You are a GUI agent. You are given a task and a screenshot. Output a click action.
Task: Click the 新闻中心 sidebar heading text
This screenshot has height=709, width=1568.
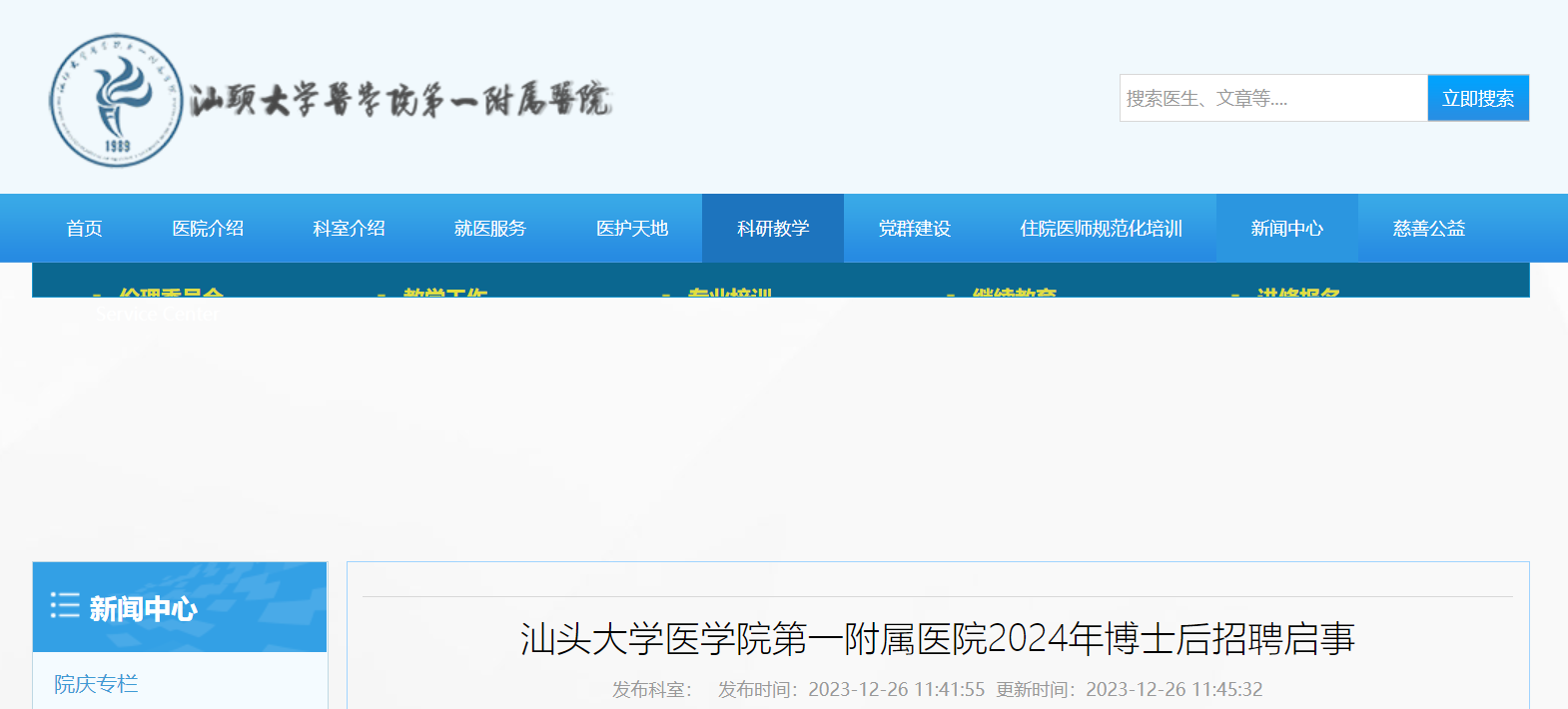[143, 608]
